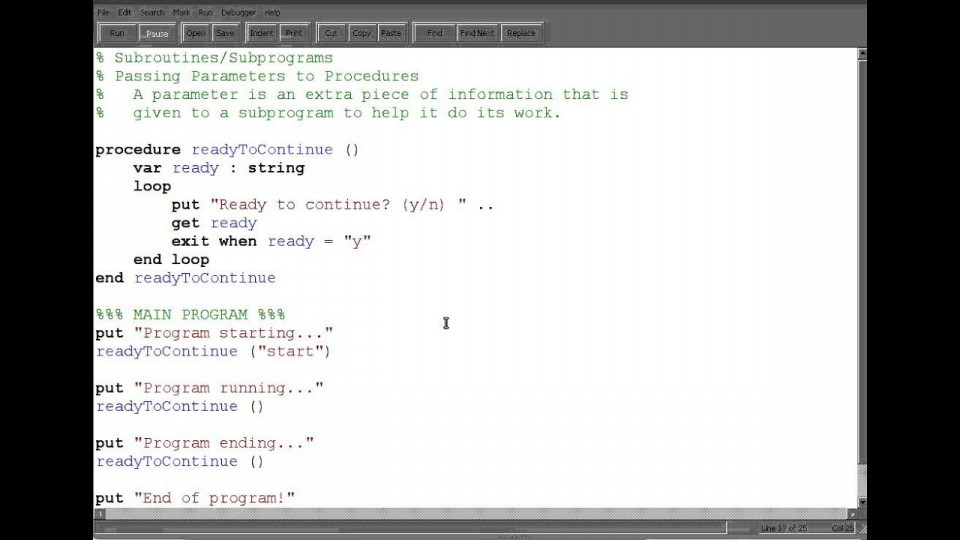960x540 pixels.
Task: Click the line 'end readyToContinue'
Action: (x=186, y=279)
